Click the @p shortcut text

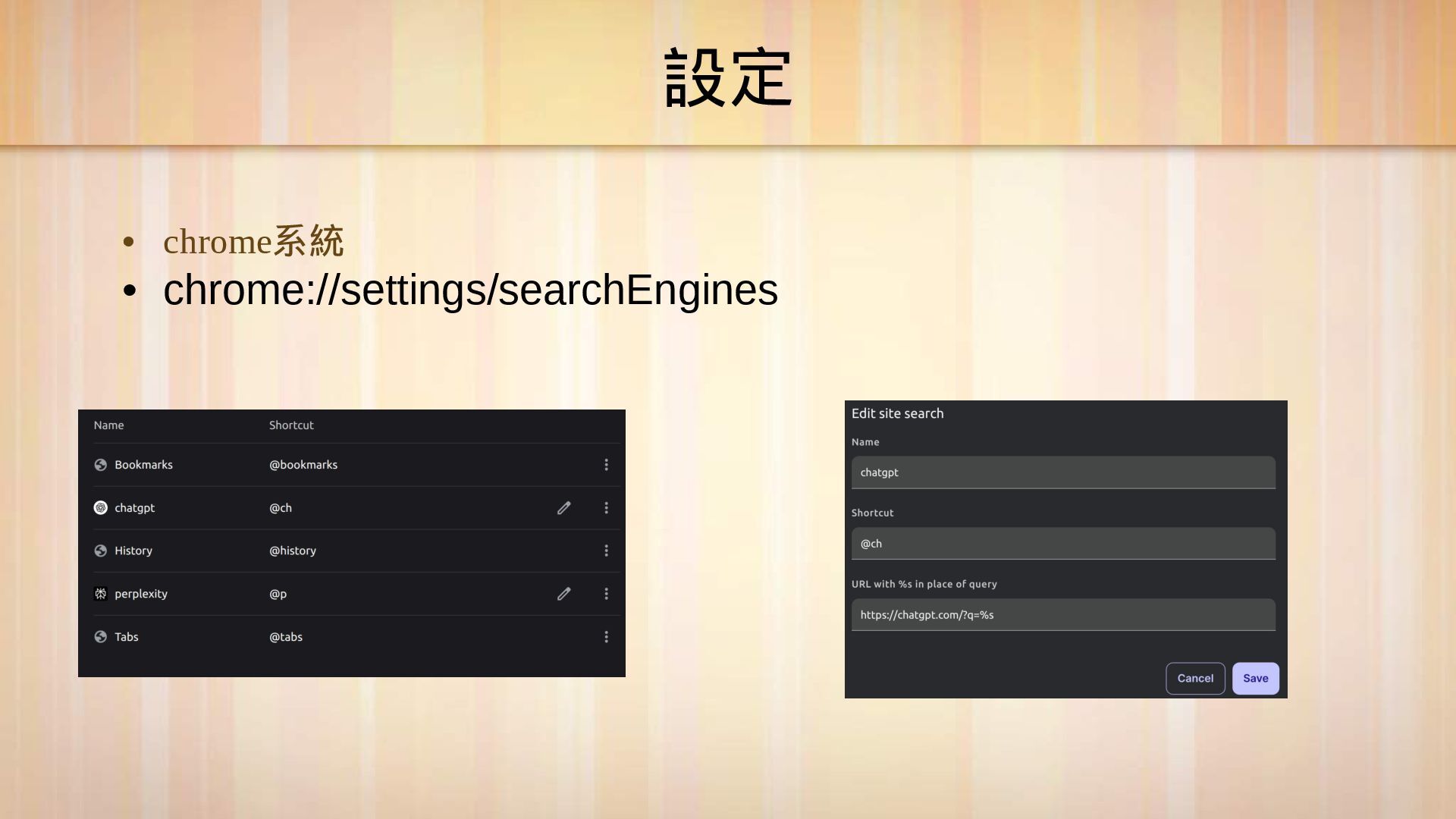pos(278,594)
